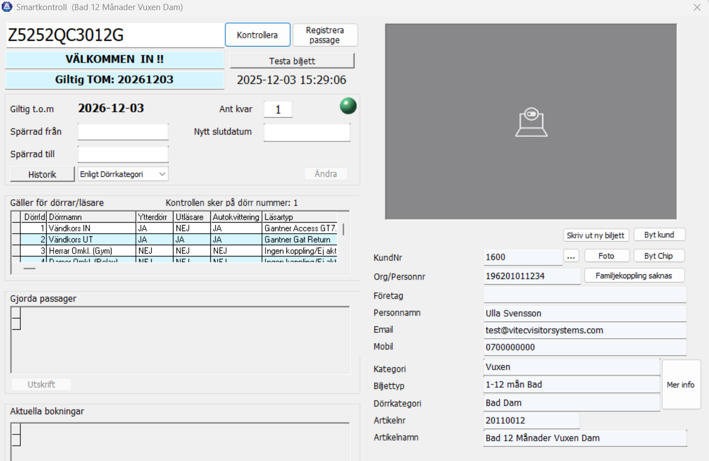
Task: Click the Giltig TOM: 20261203 banner
Action: 114,80
